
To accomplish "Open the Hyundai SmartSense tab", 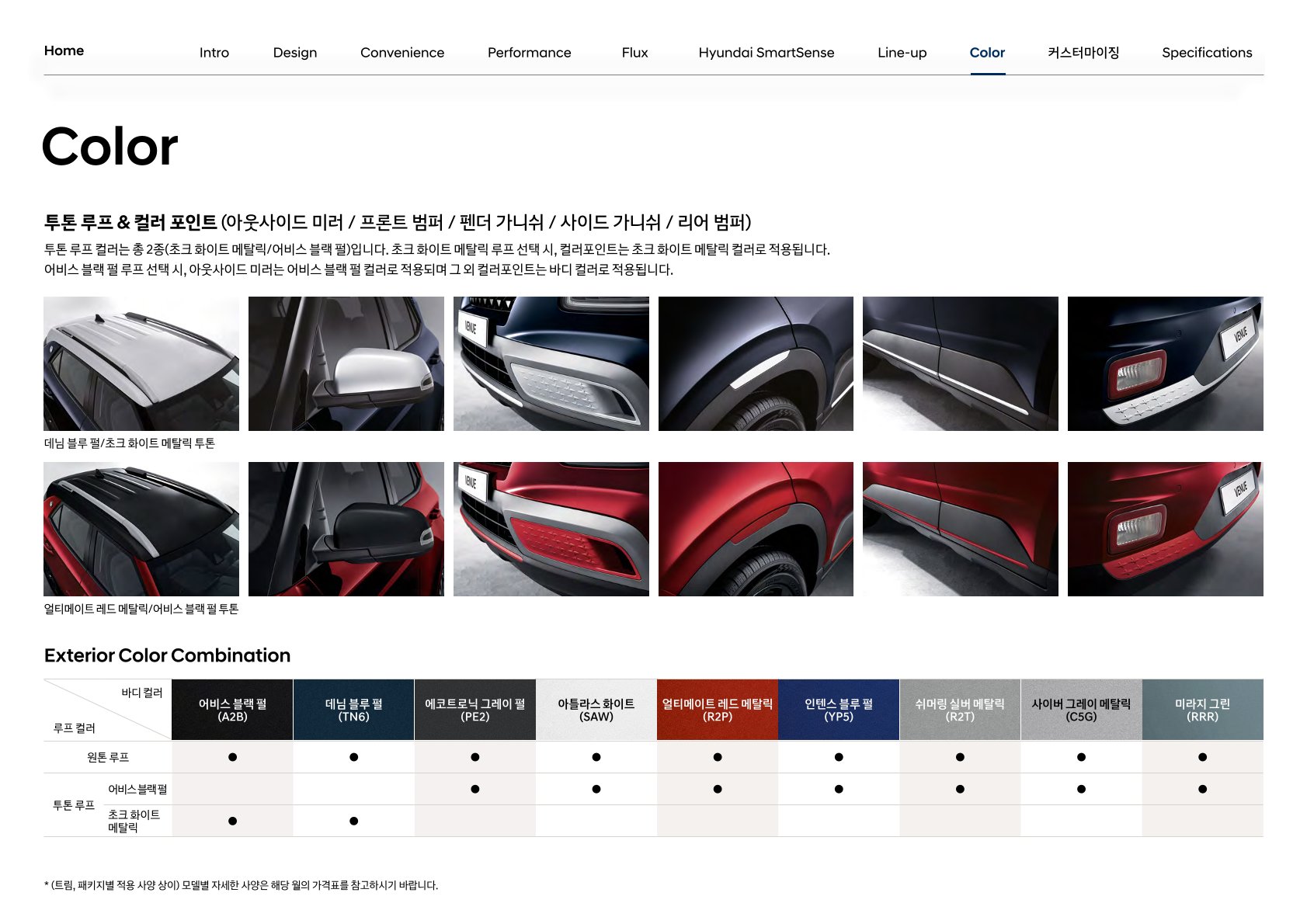I will [x=766, y=53].
